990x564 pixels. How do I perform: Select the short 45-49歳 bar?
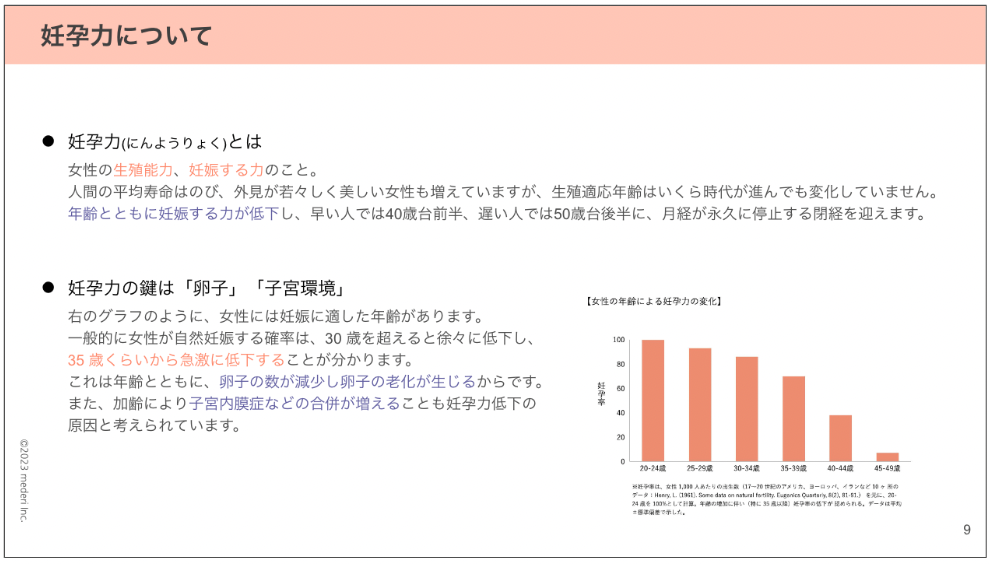pos(888,456)
